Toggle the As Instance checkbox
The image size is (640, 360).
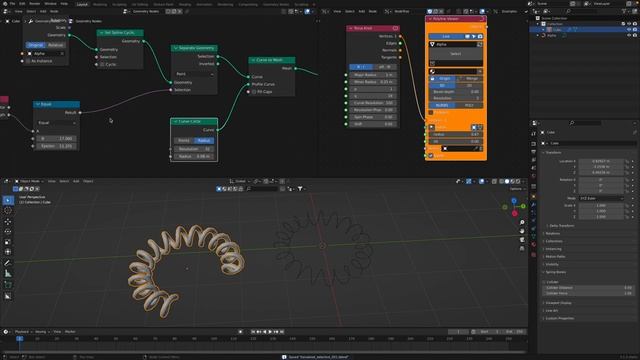(x=28, y=61)
